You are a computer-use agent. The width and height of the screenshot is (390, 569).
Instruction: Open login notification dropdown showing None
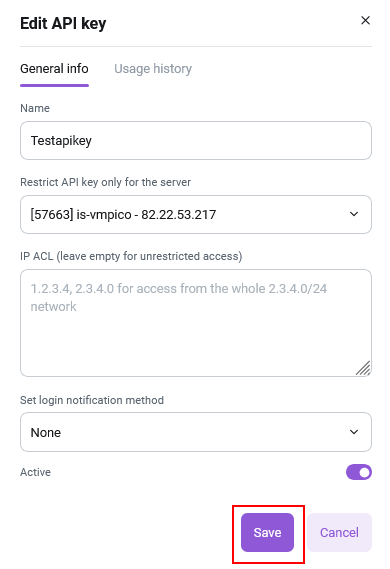click(196, 432)
